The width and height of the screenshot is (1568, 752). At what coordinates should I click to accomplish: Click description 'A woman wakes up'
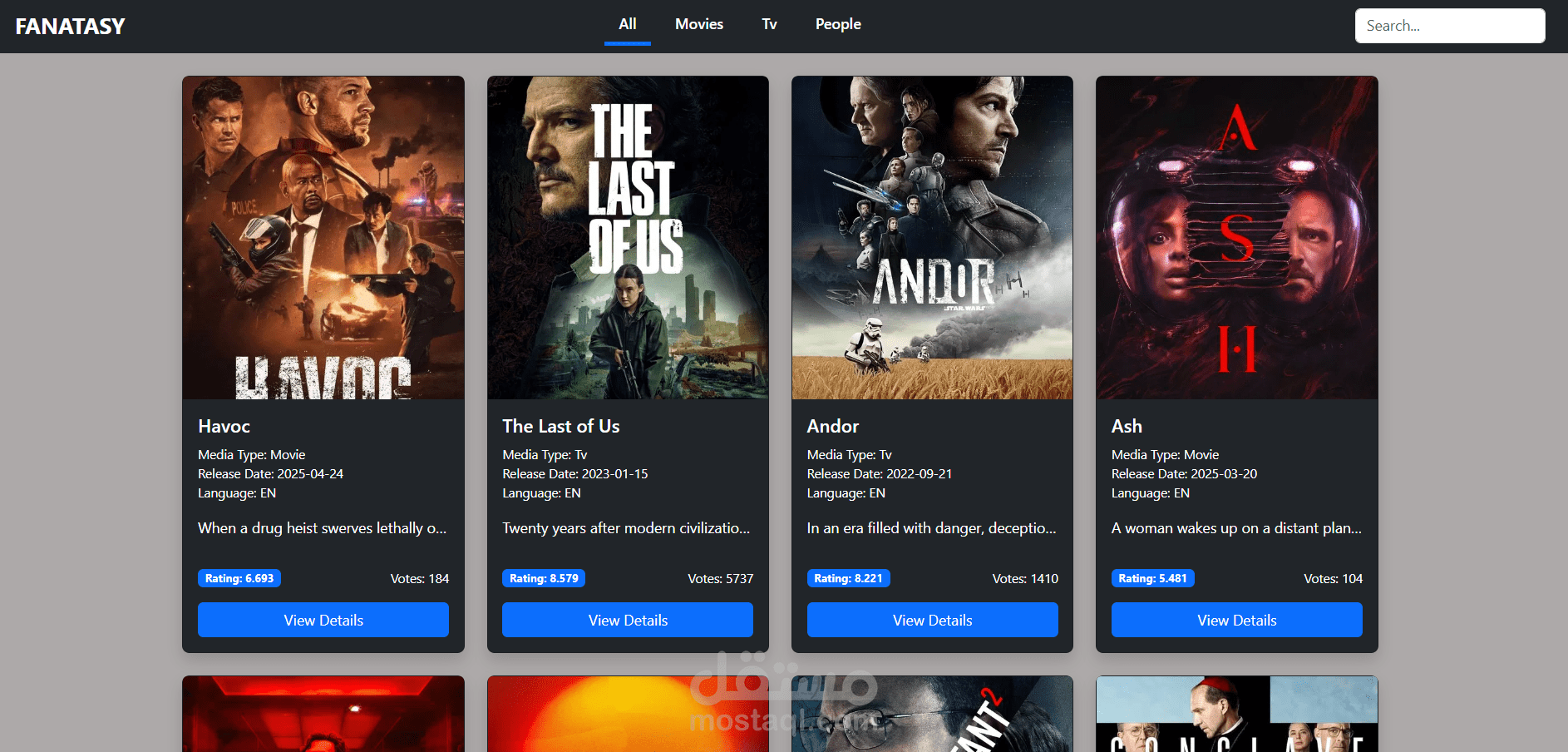[1236, 528]
